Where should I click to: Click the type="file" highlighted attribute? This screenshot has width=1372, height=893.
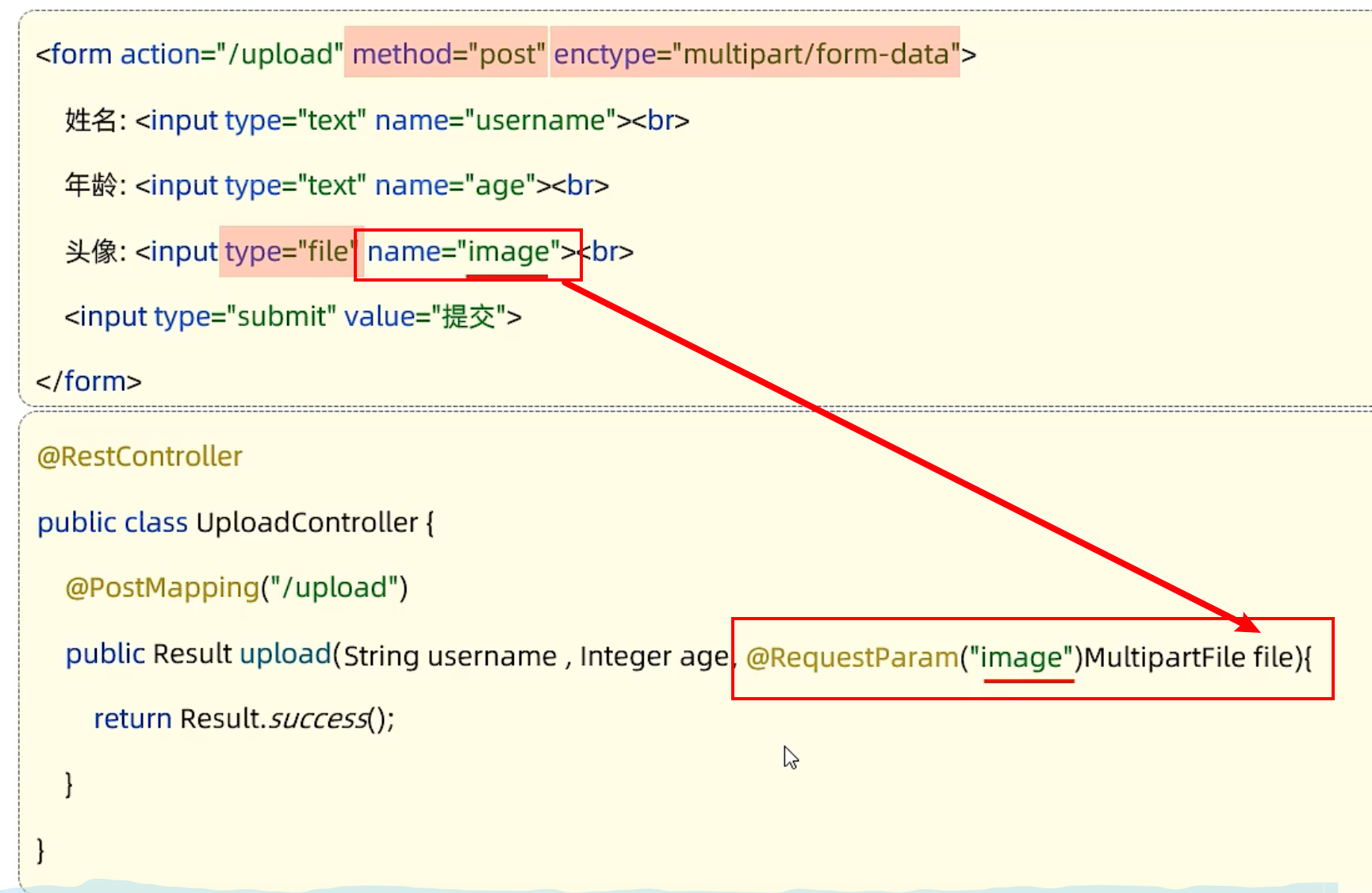coord(290,251)
